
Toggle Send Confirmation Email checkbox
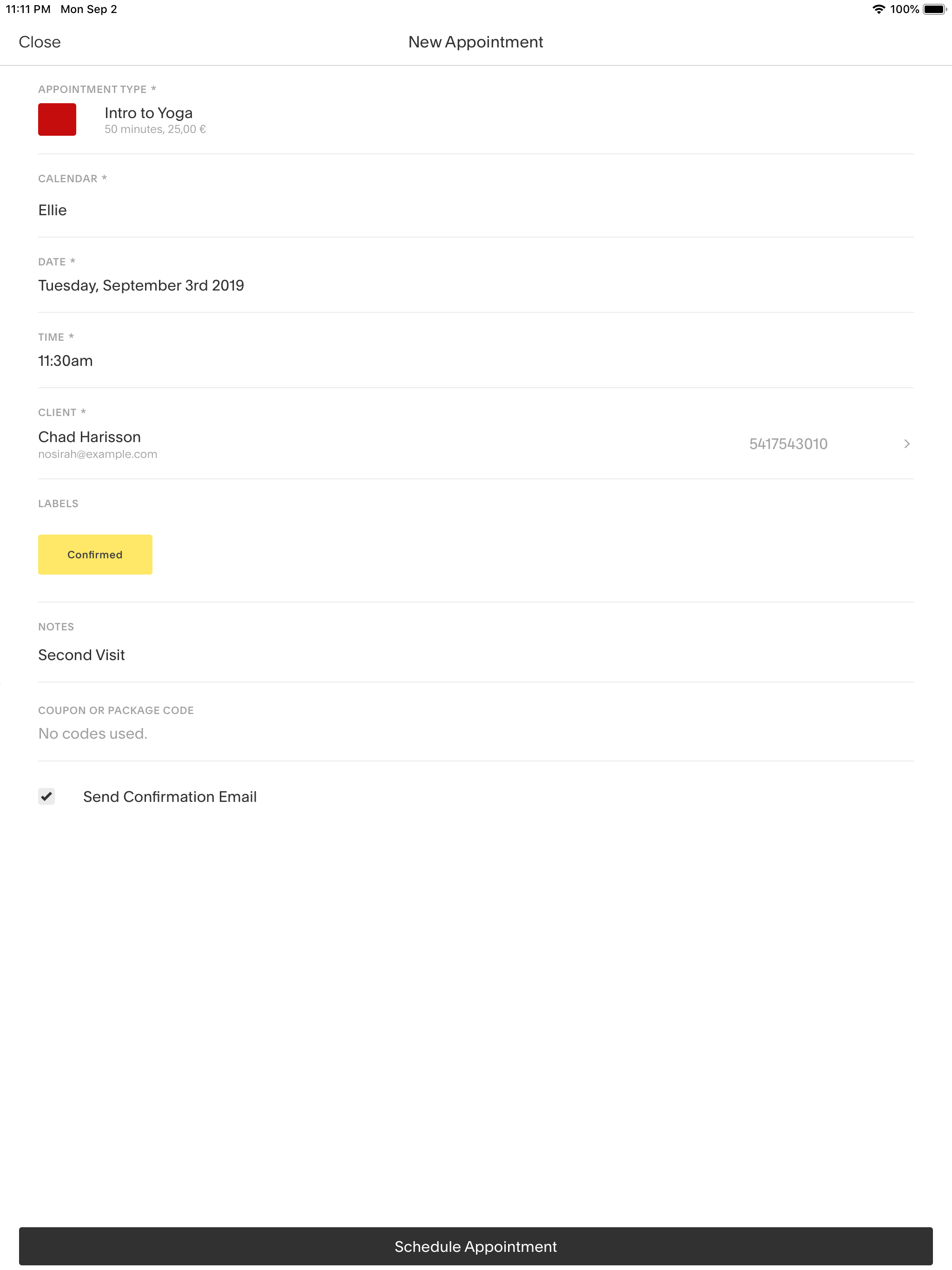[46, 796]
